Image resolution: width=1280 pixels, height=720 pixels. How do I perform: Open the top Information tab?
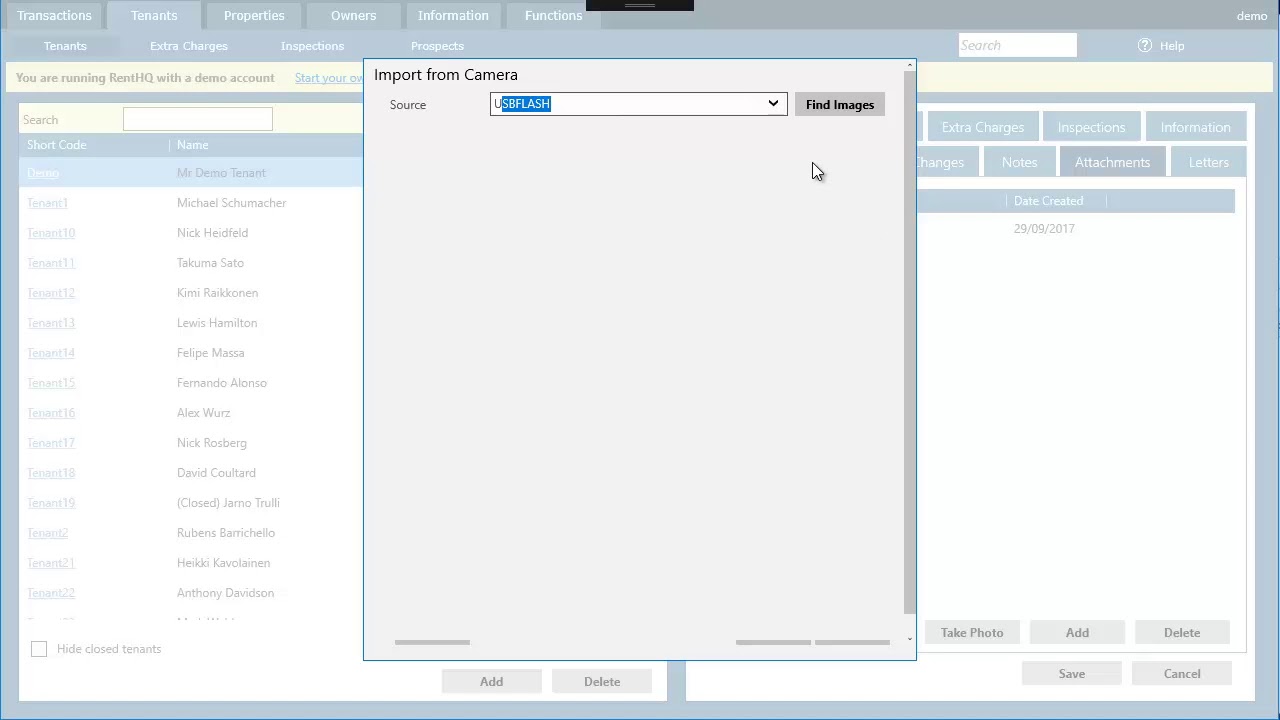[x=453, y=16]
